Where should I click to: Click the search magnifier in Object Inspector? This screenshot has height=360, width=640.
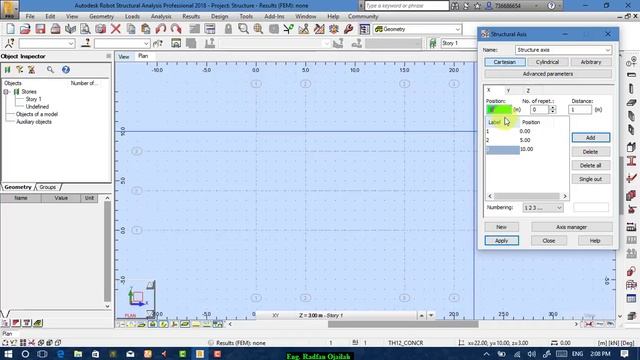pyautogui.click(x=50, y=70)
